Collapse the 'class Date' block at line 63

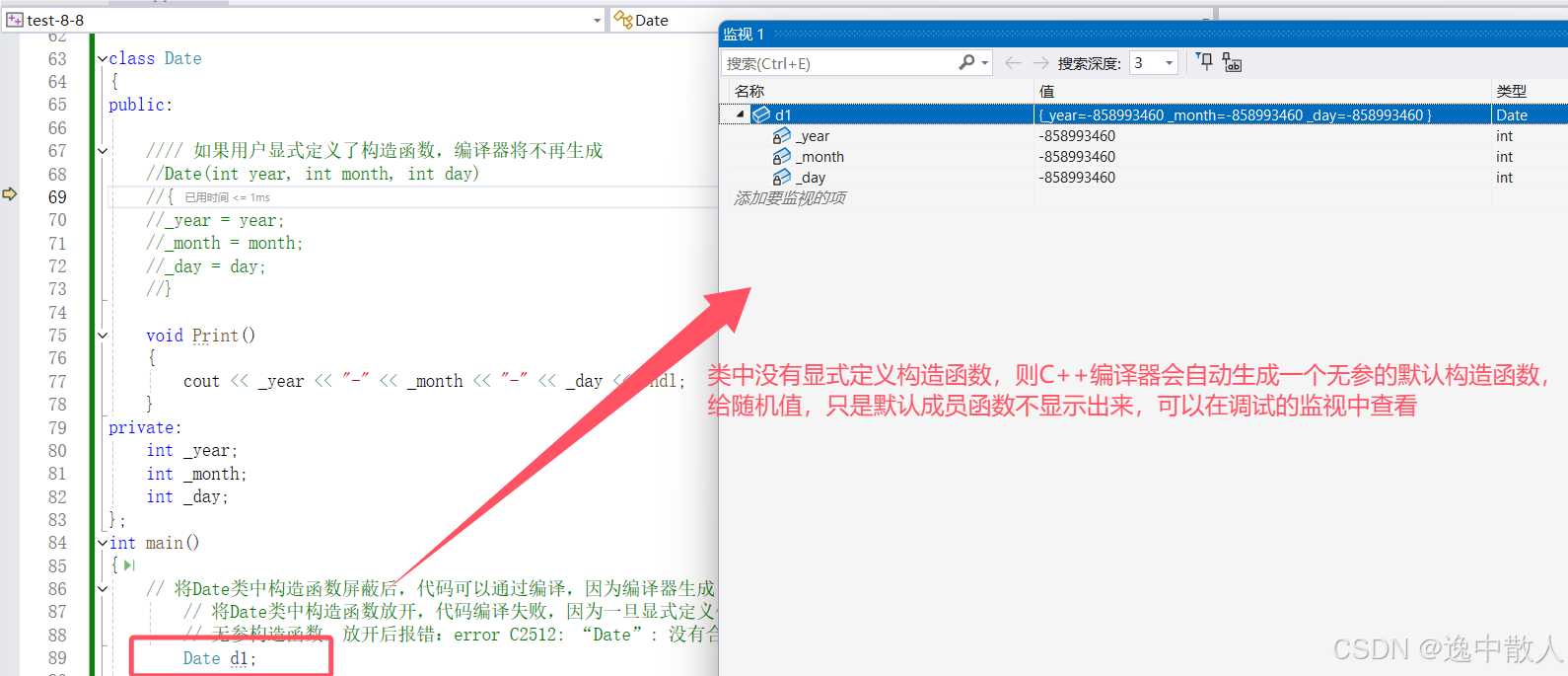coord(103,59)
